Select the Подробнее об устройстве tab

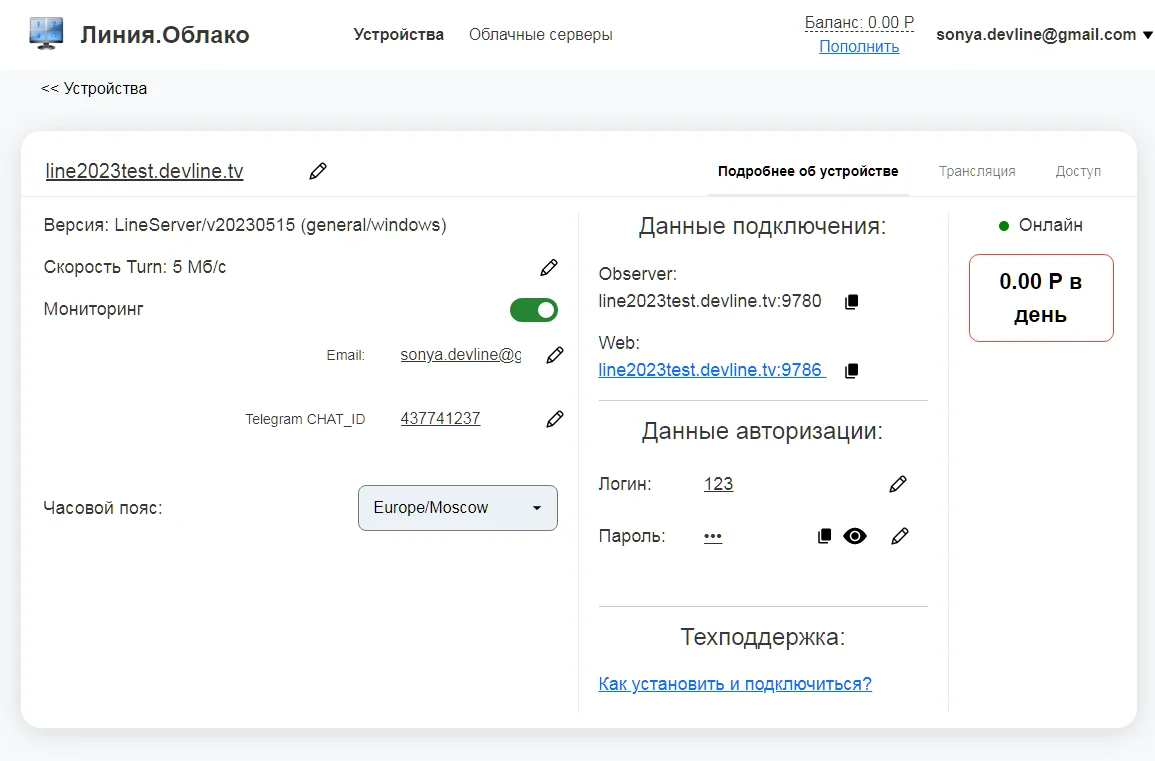(808, 171)
